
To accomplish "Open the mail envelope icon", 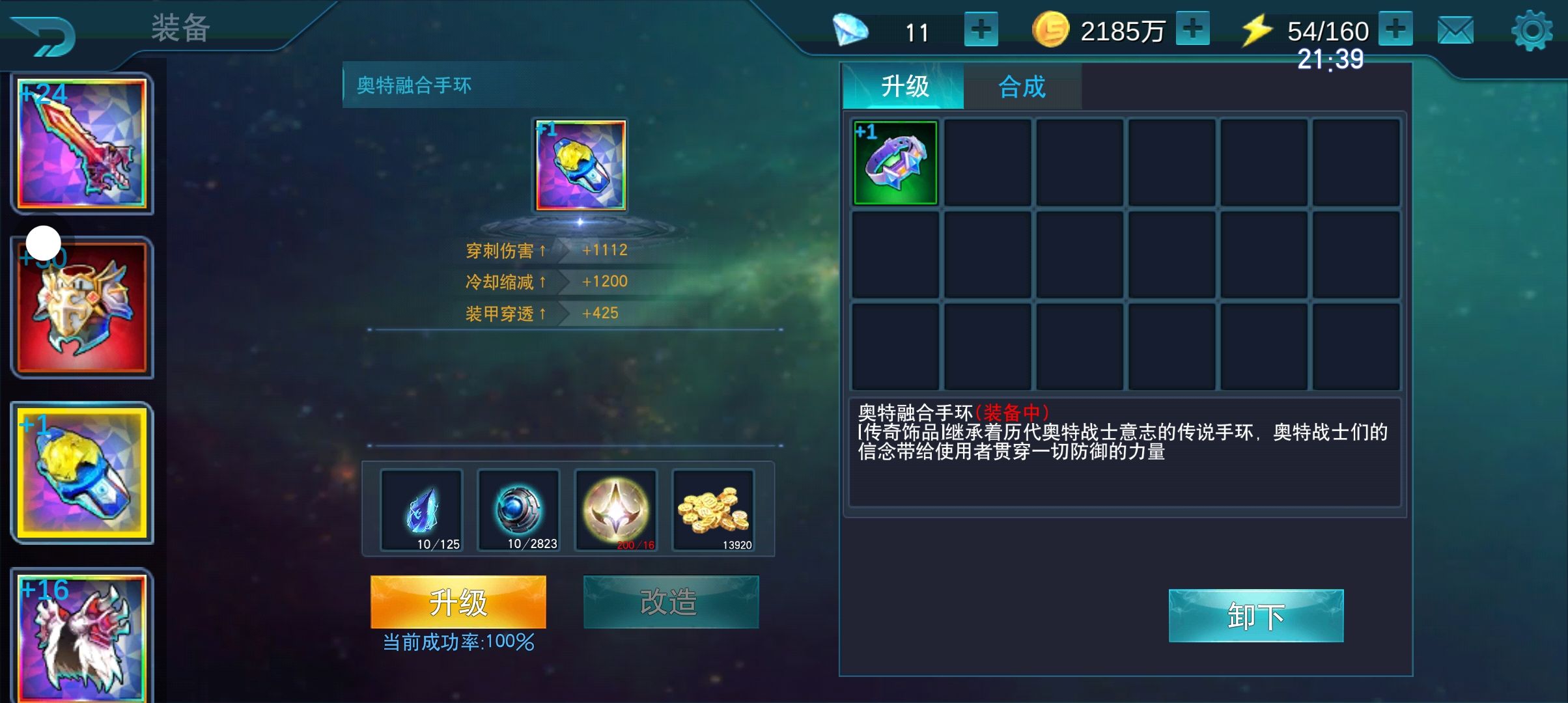I will [x=1455, y=31].
